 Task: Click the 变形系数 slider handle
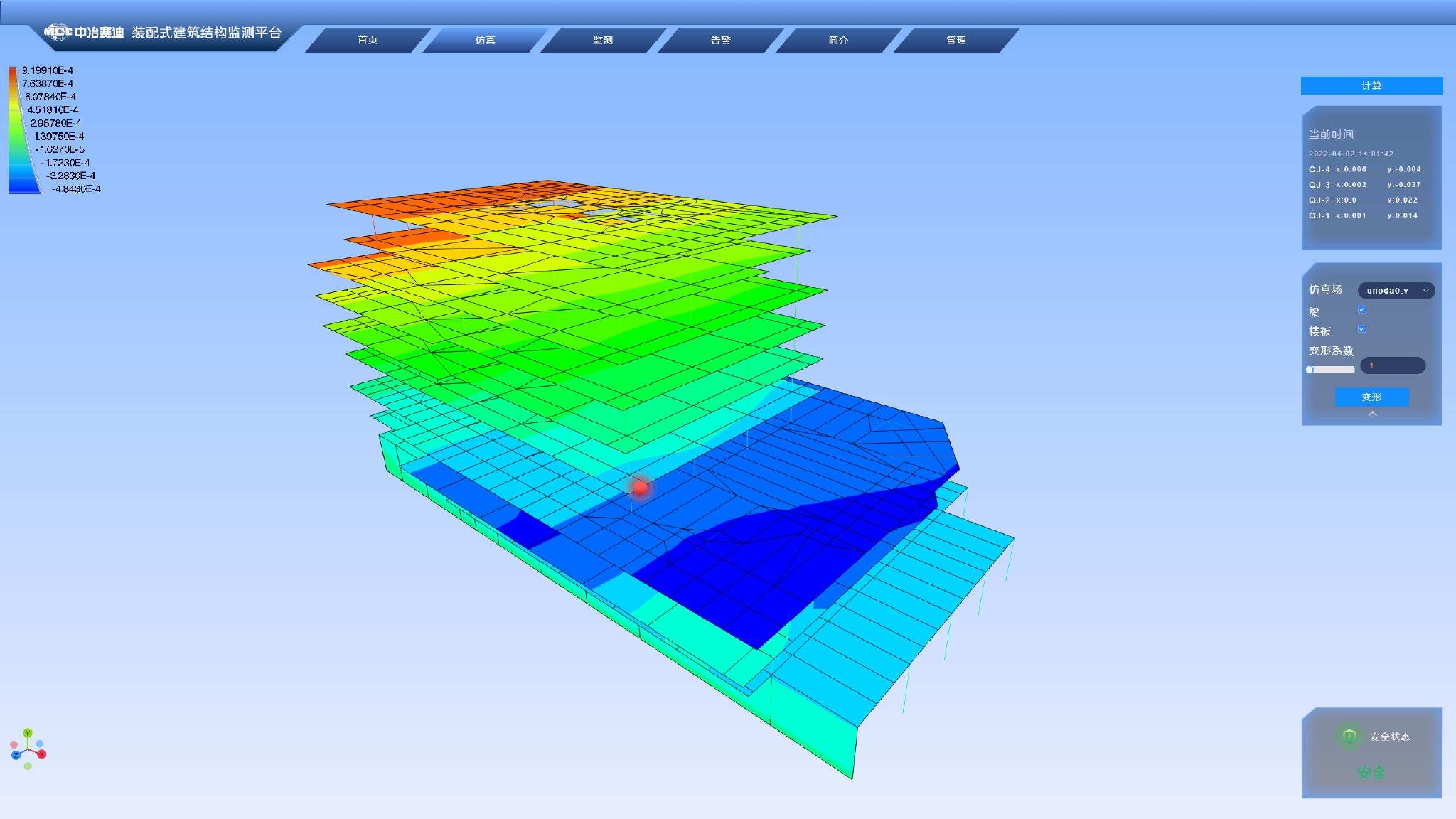coord(1310,370)
